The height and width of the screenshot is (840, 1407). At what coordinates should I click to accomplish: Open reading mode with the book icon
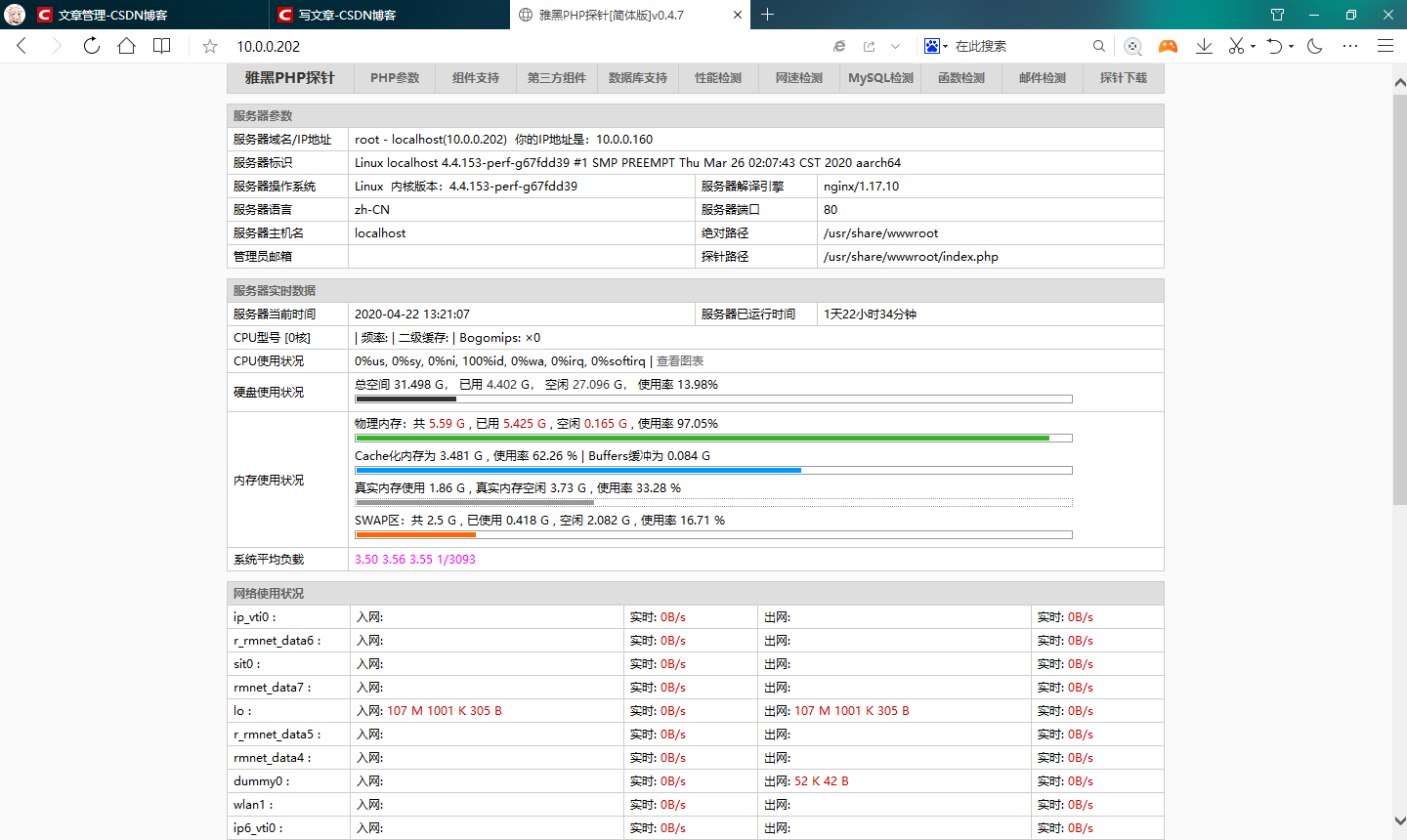click(163, 46)
